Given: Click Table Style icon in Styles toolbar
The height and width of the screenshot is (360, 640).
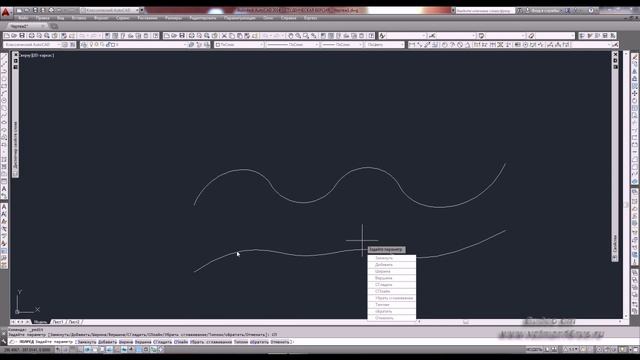Looking at the screenshot, I should click(482, 36).
